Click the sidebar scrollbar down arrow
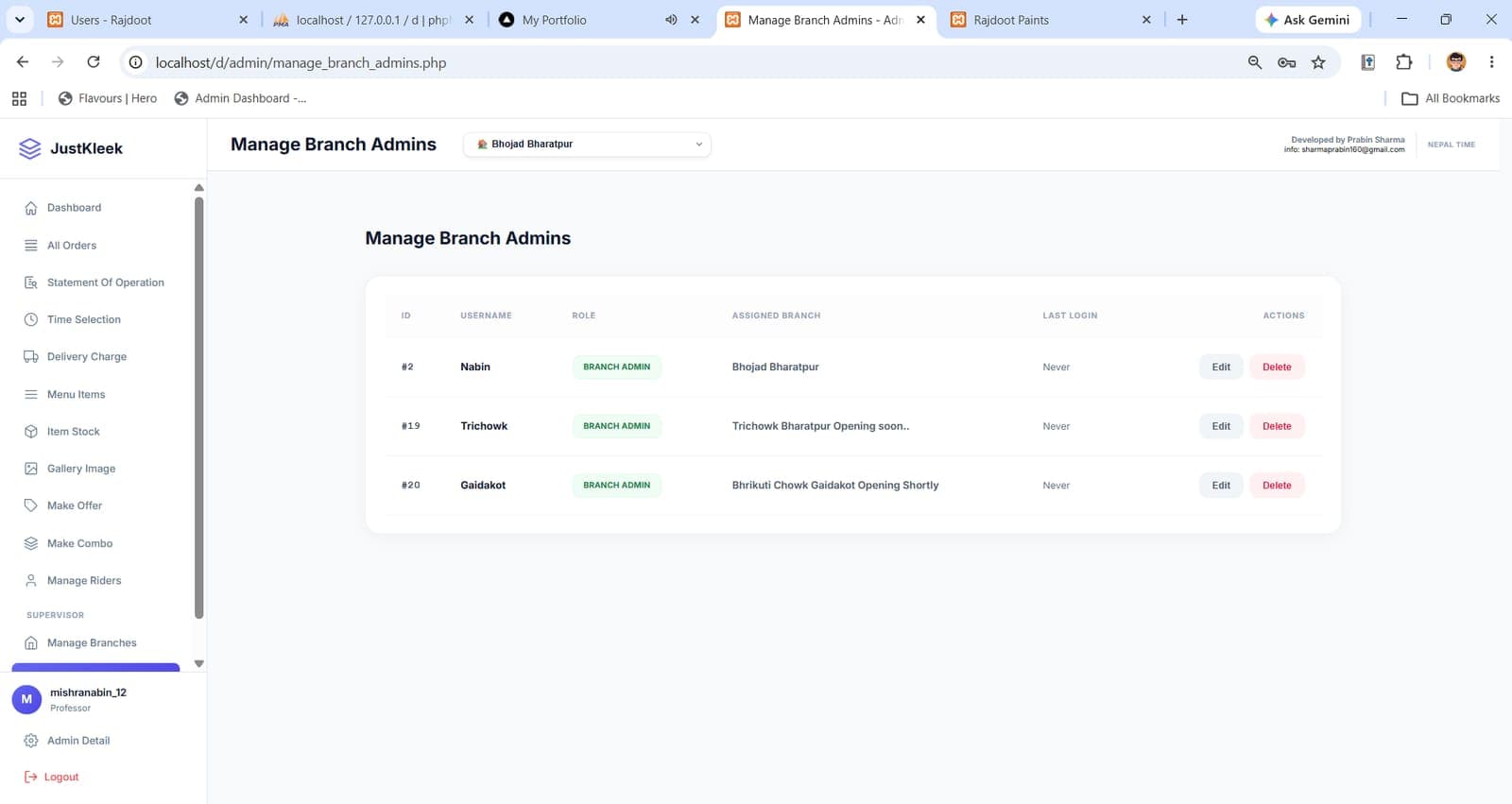1512x804 pixels. click(198, 664)
